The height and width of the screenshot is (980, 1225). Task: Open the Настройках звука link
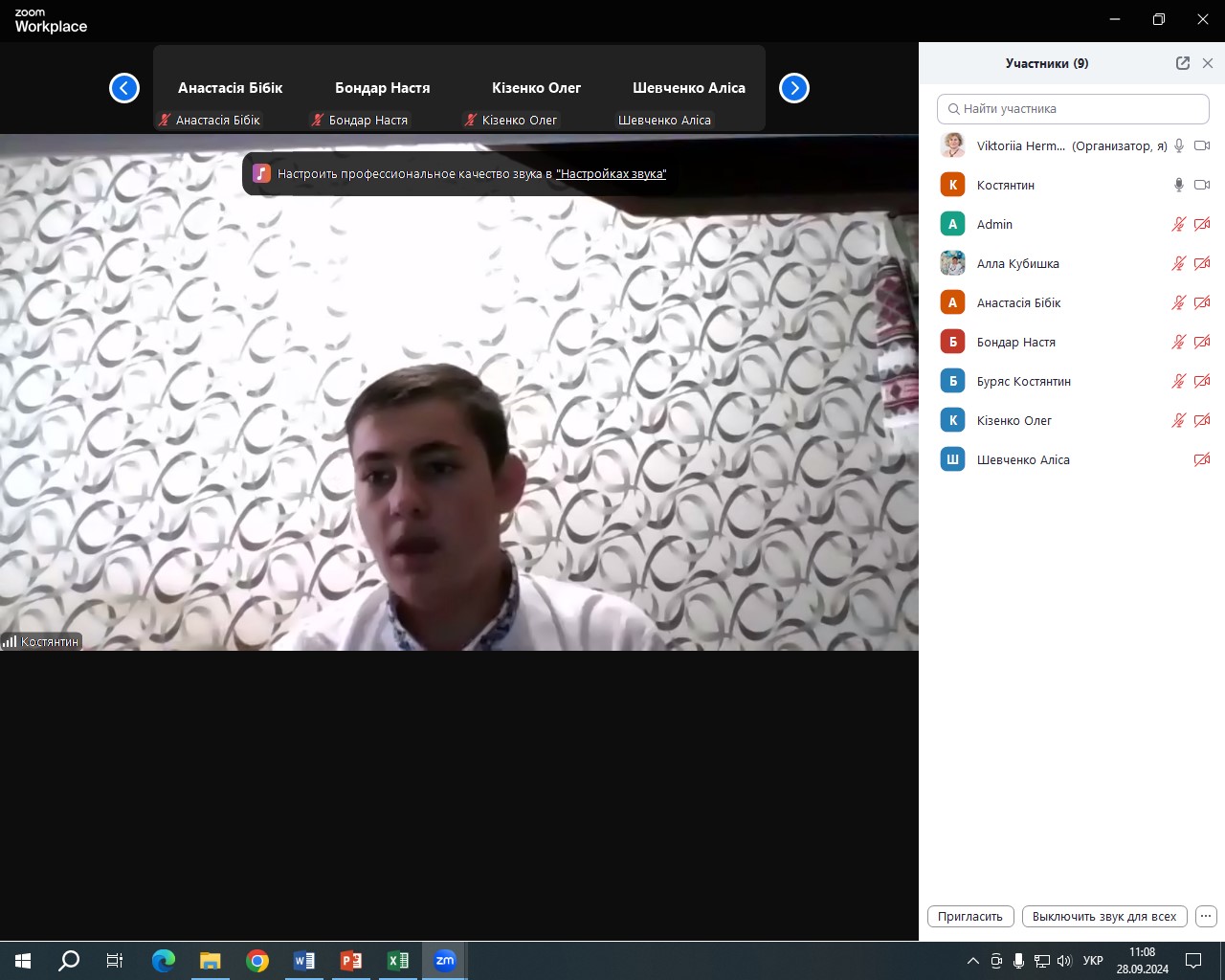point(611,174)
